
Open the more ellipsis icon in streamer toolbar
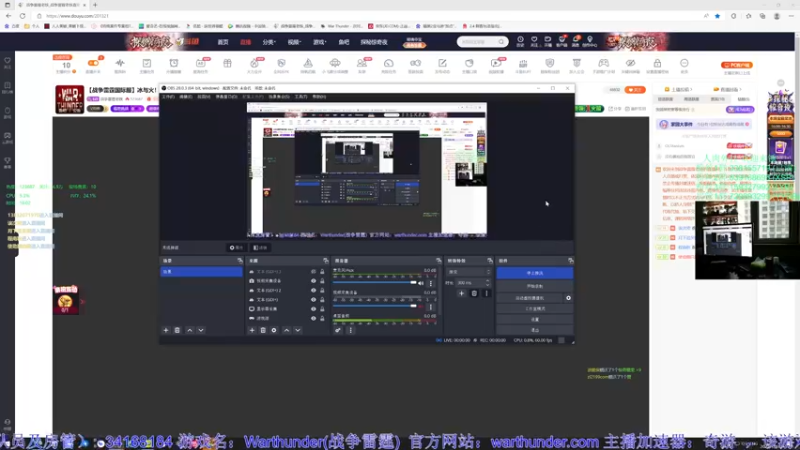click(684, 63)
